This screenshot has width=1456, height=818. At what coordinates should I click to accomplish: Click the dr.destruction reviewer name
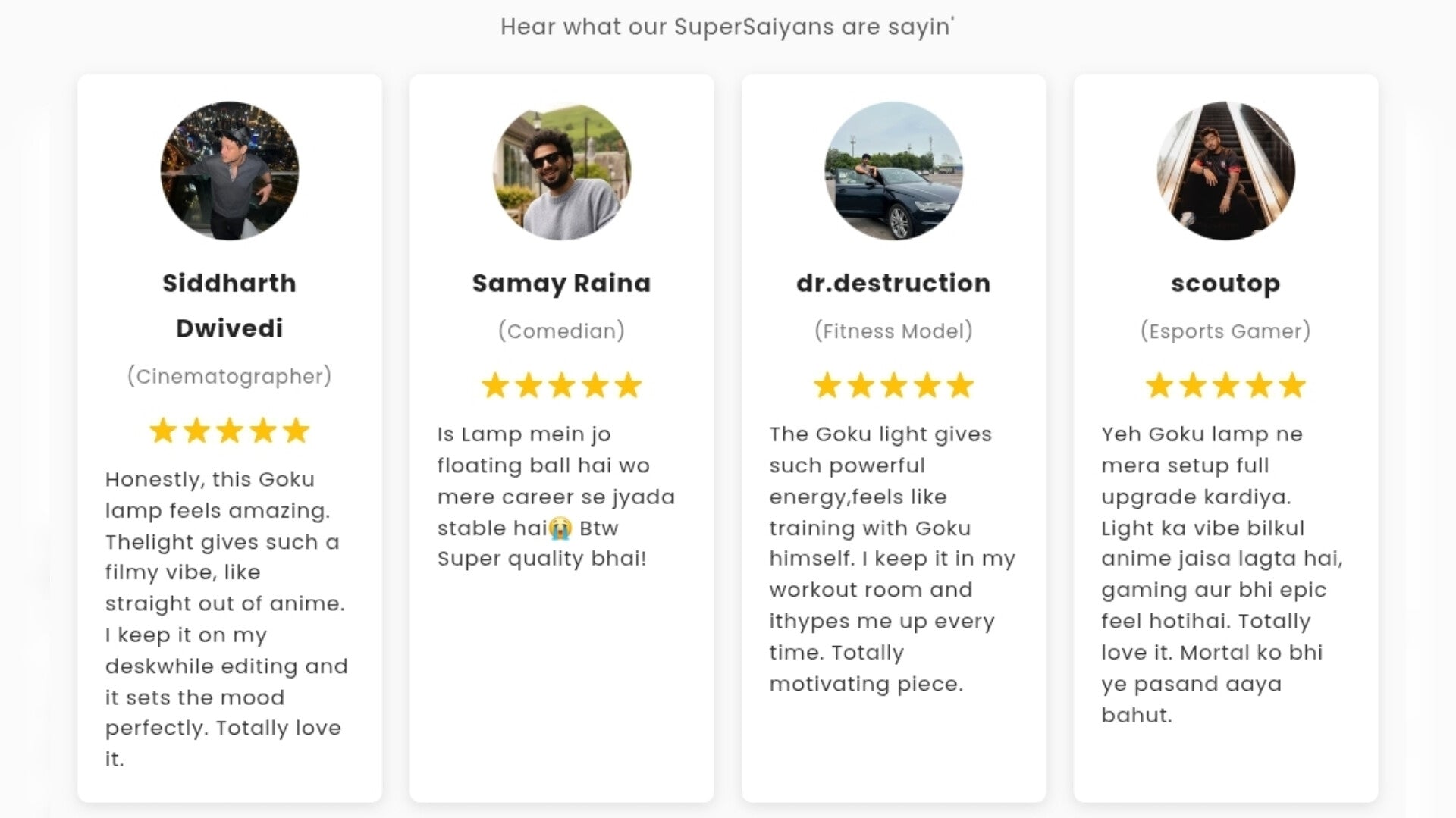pos(893,284)
